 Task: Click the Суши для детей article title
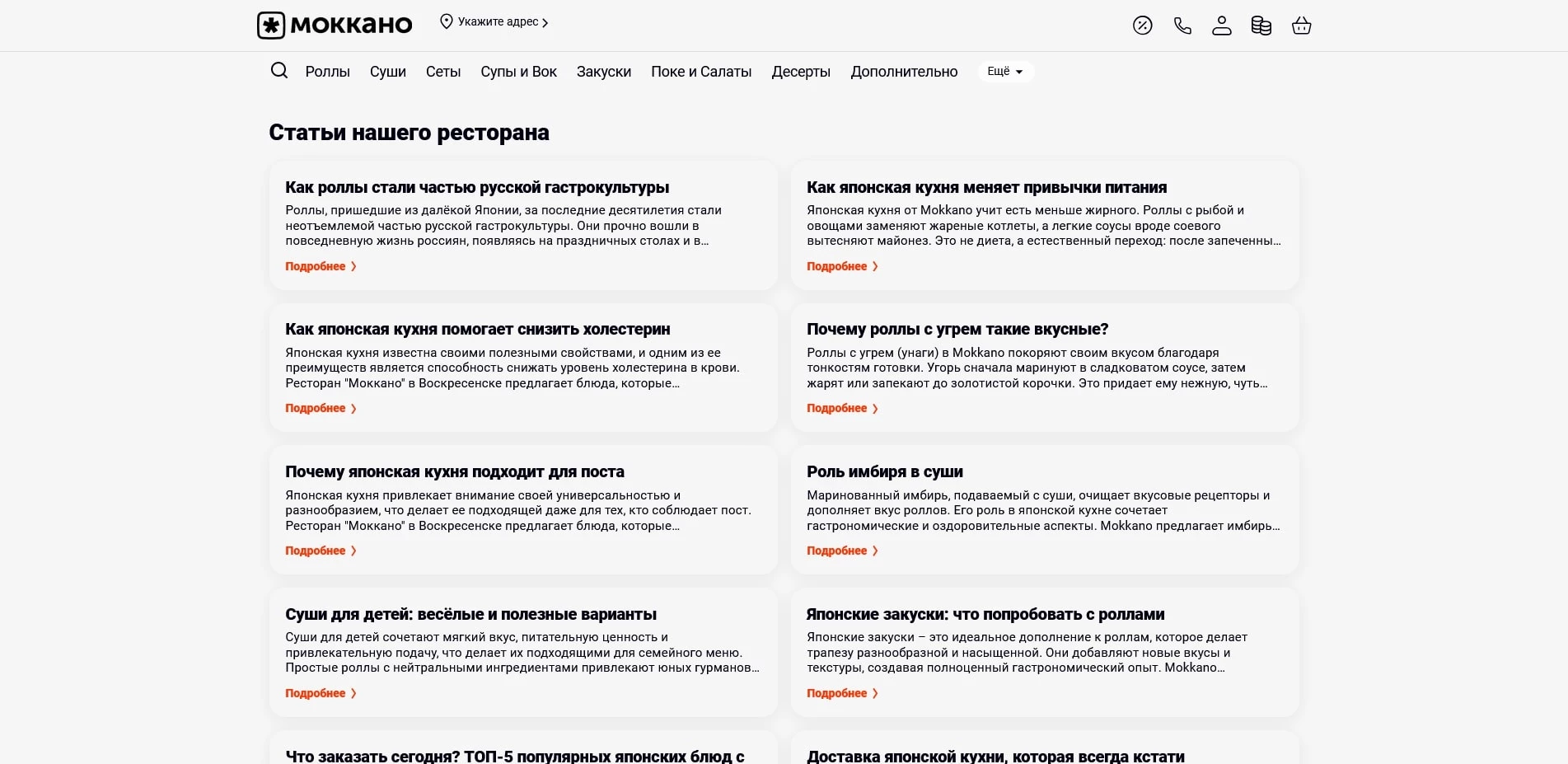point(470,614)
